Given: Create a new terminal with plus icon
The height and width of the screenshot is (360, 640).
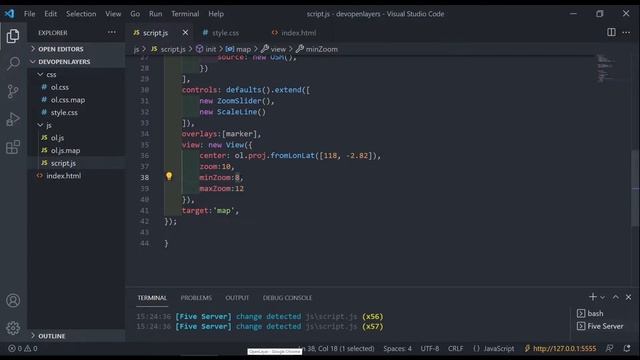Looking at the screenshot, I should click(593, 297).
